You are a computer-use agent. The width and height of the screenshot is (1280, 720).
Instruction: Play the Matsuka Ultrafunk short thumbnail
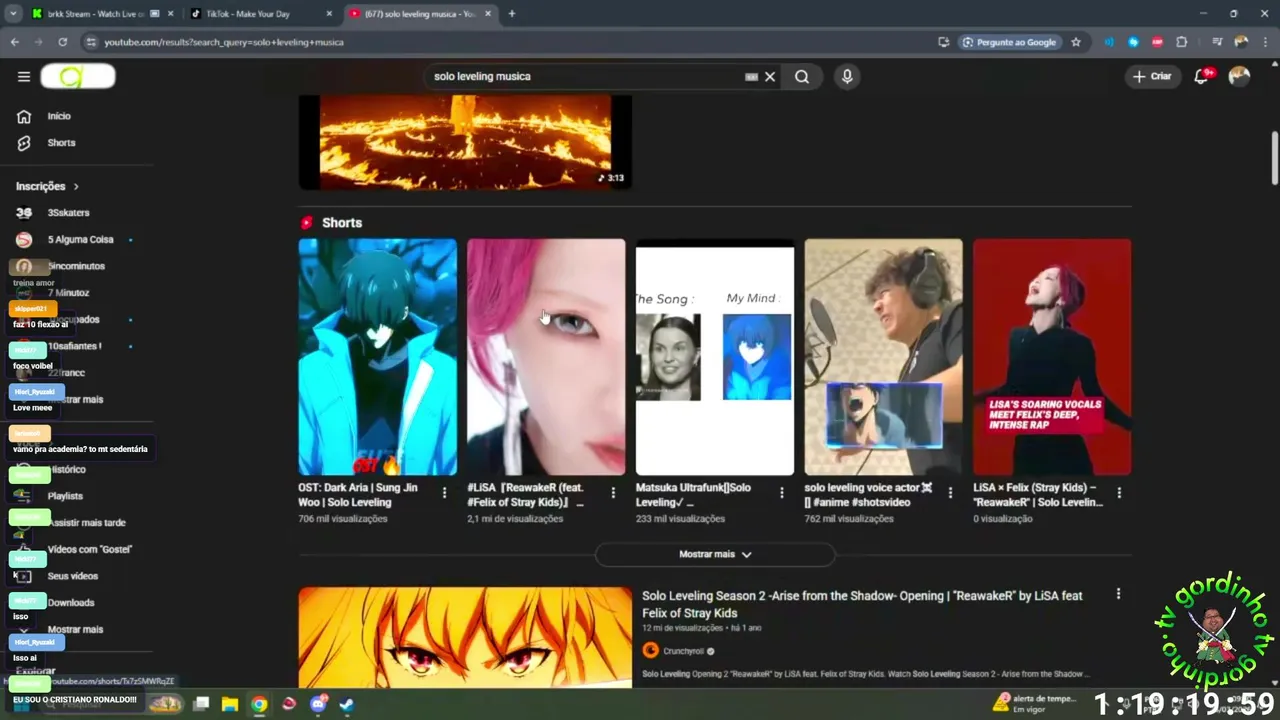point(715,357)
